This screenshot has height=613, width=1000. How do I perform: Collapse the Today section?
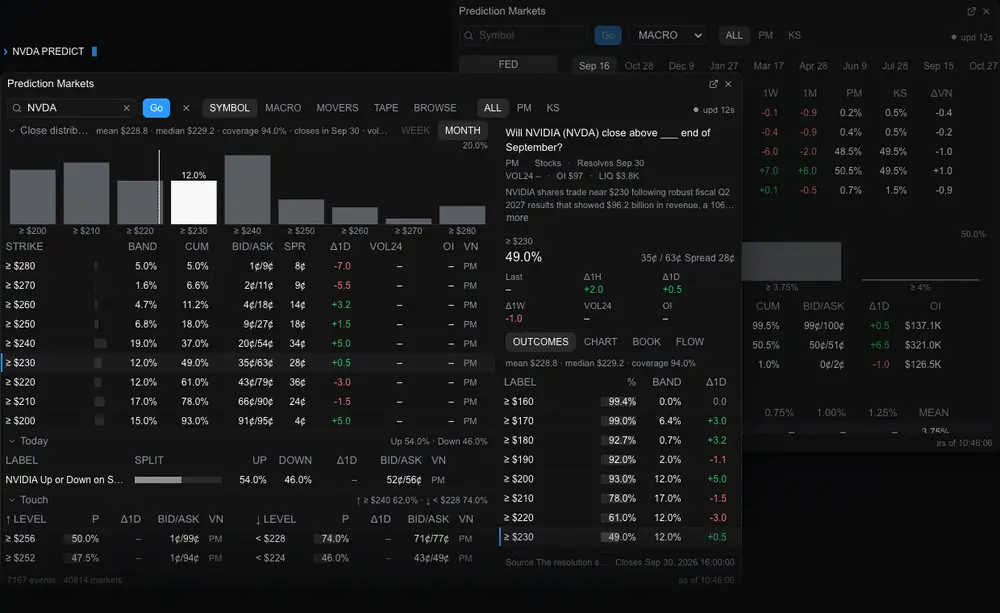pos(11,441)
